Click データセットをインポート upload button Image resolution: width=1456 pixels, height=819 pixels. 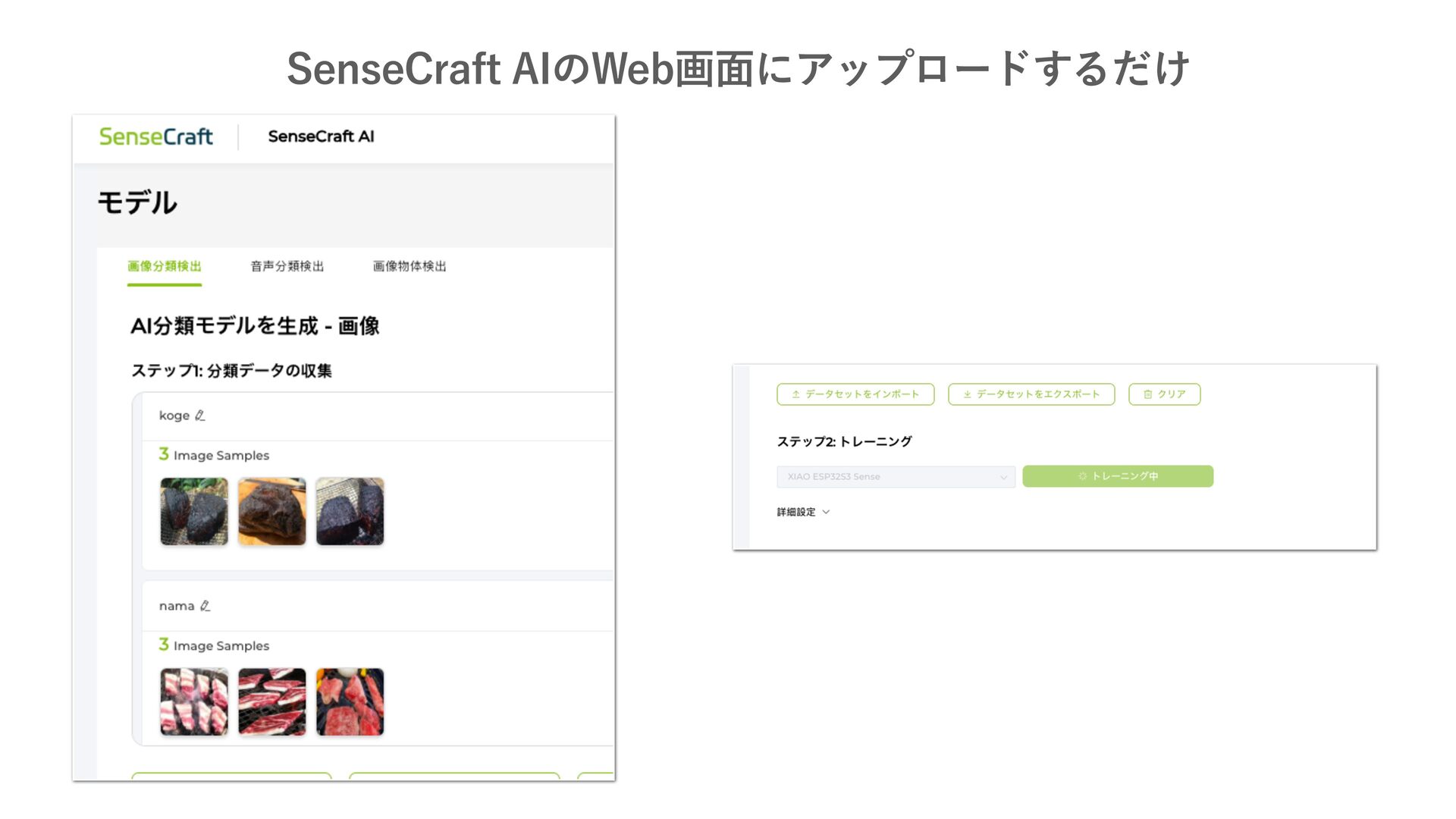[x=855, y=394]
